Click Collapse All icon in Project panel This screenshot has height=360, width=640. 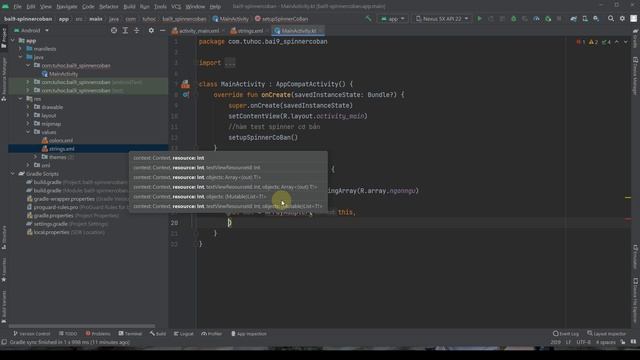(137, 31)
